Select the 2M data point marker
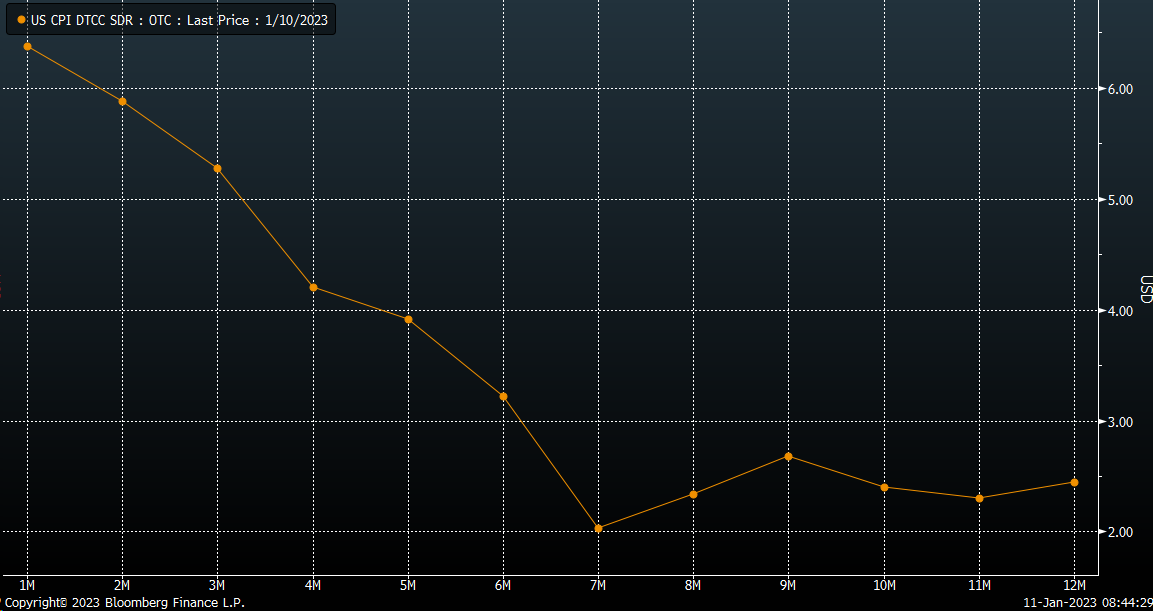The width and height of the screenshot is (1153, 611). tap(122, 101)
